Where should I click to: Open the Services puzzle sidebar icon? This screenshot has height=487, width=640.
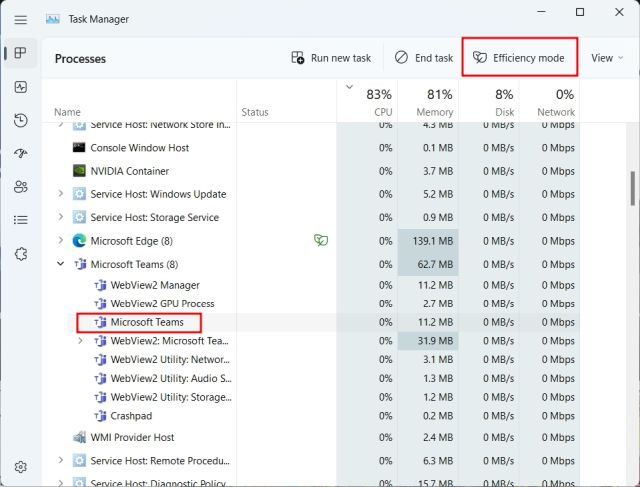(20, 254)
